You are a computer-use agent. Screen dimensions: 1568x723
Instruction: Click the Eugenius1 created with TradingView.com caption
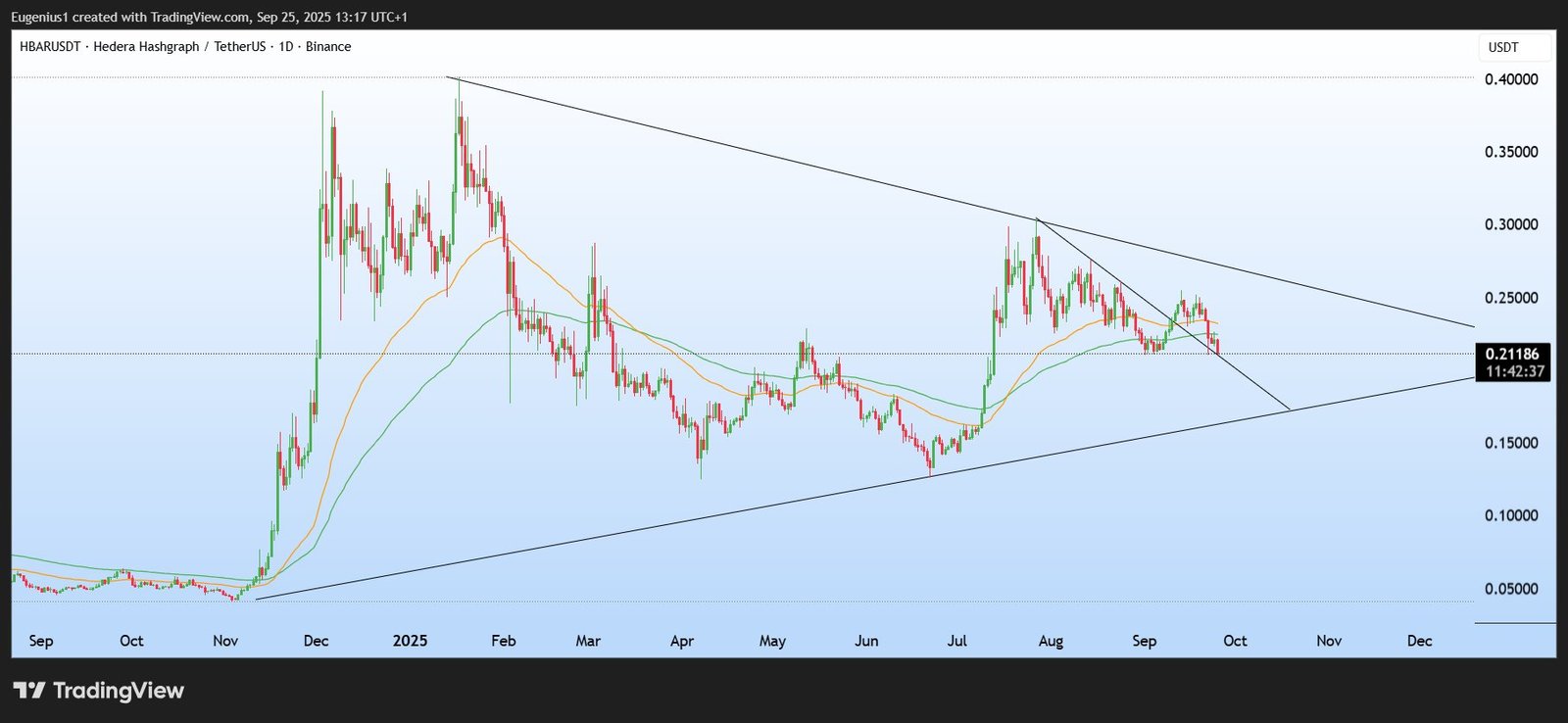[210, 17]
